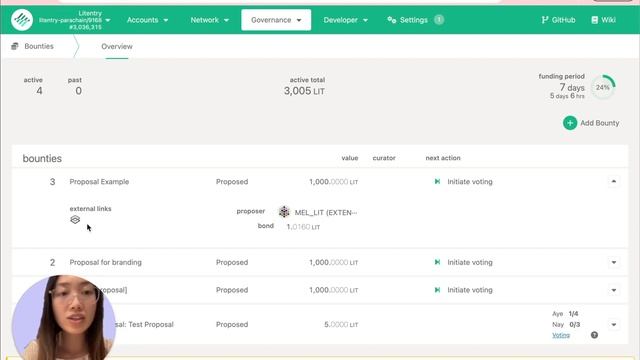Click the bond 1.0160 LIT value

(303, 227)
